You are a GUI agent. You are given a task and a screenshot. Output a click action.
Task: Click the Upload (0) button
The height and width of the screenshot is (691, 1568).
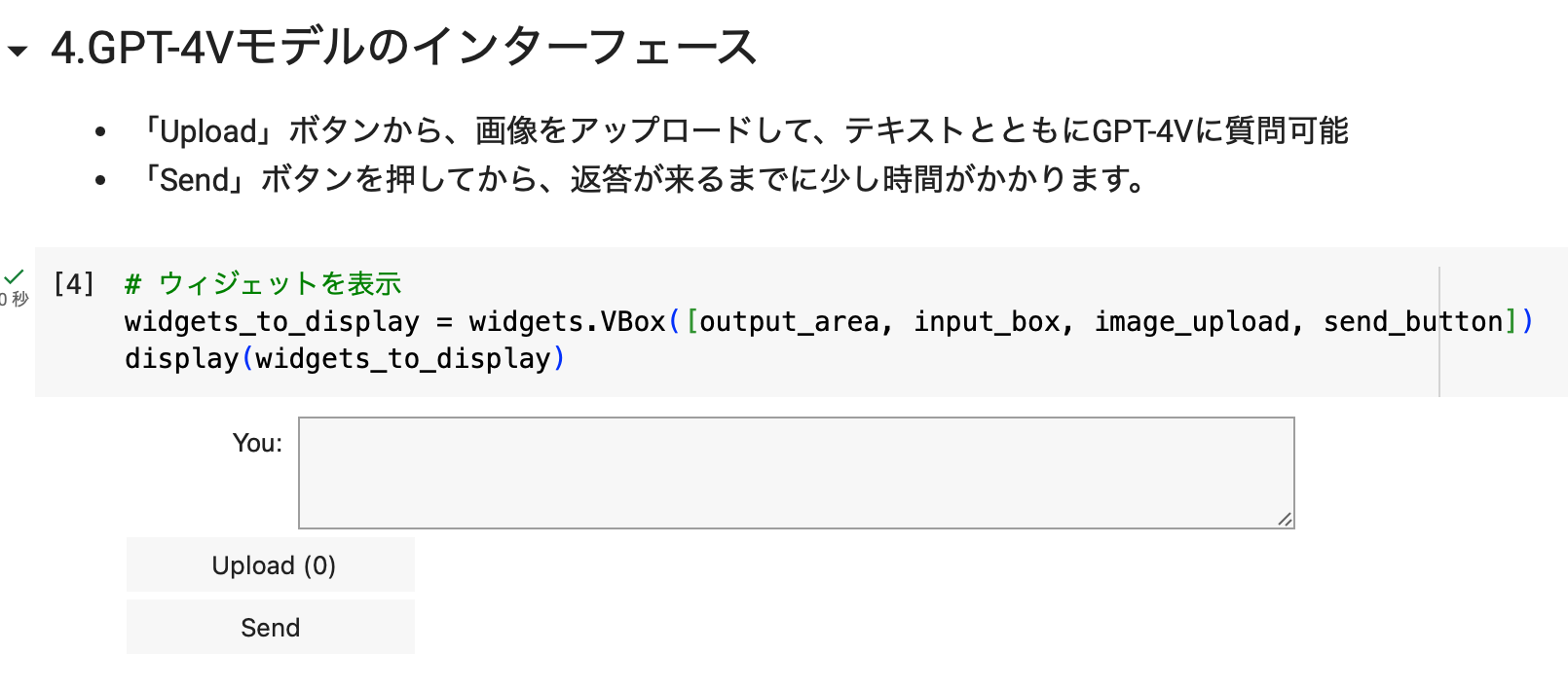271,565
